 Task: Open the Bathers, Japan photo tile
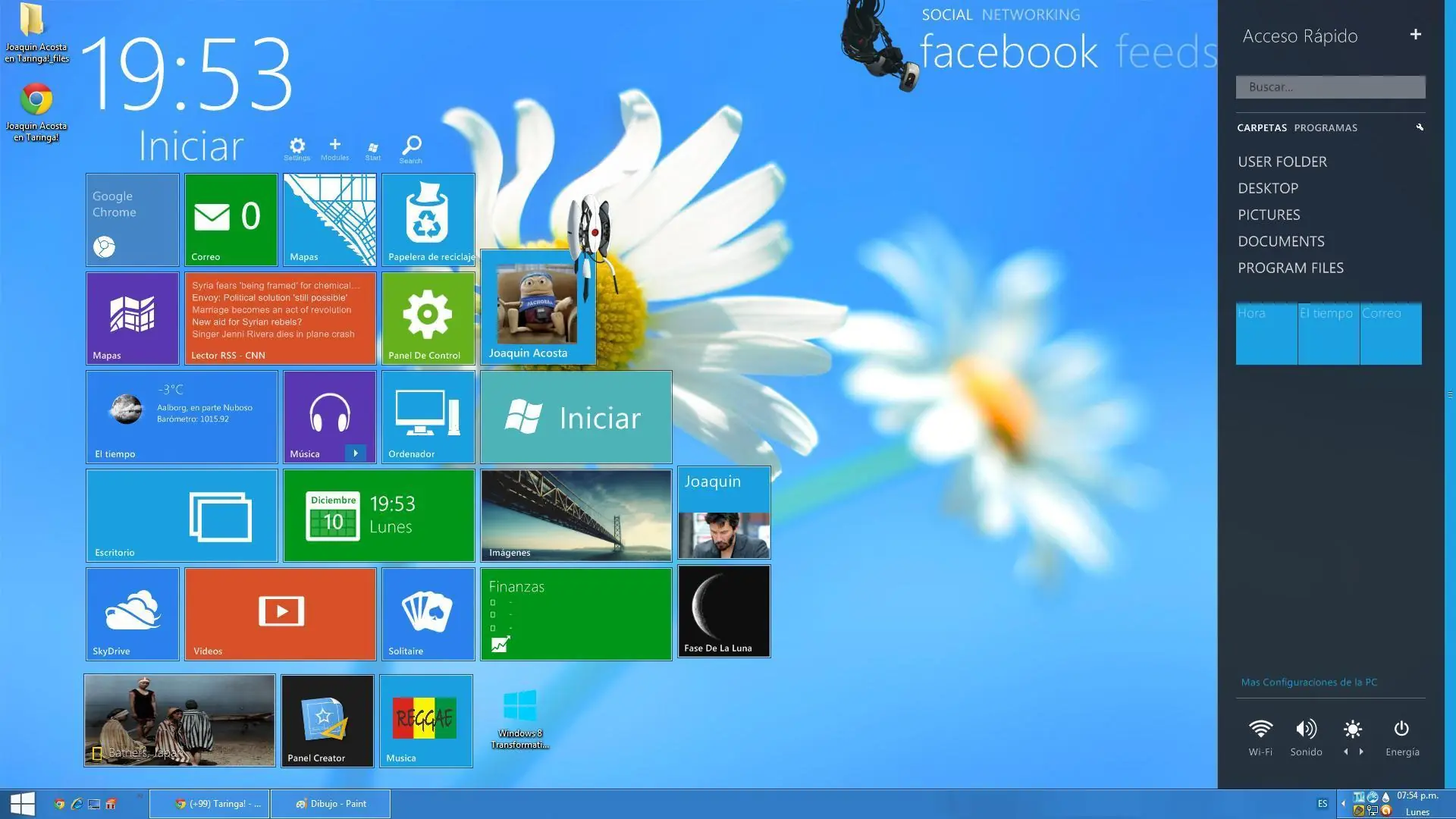pos(180,720)
